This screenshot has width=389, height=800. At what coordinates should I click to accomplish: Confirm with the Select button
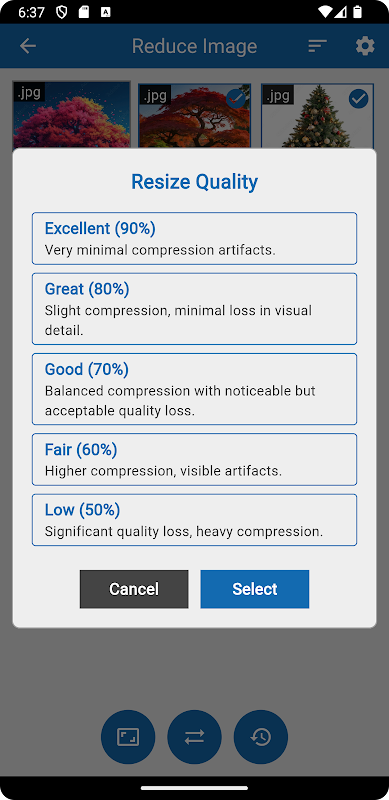click(255, 589)
